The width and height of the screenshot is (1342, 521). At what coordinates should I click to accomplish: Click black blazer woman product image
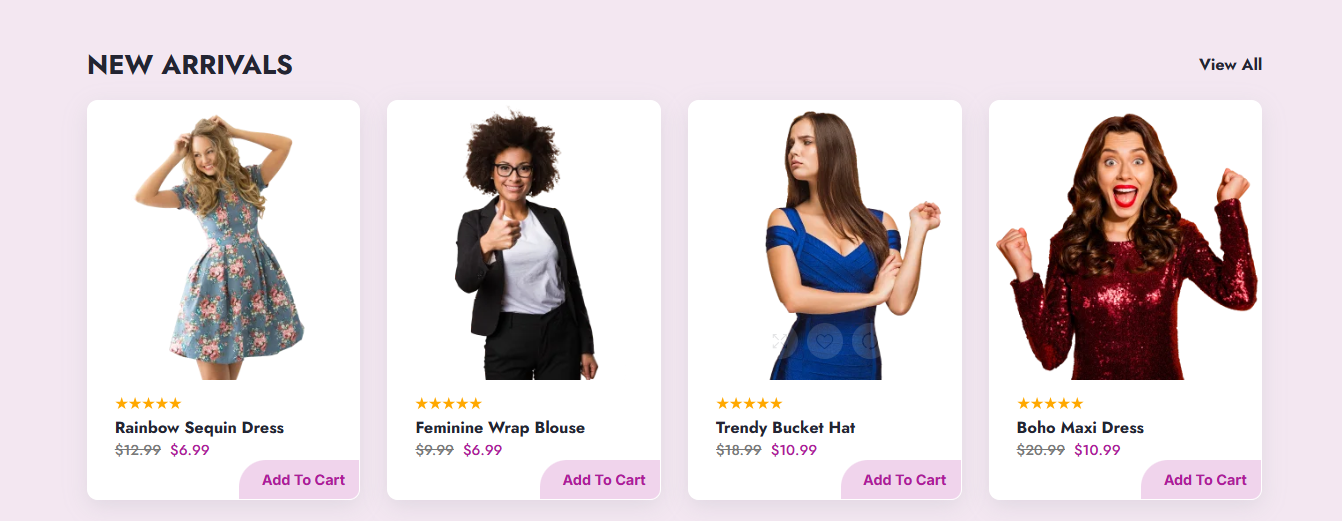tap(524, 246)
